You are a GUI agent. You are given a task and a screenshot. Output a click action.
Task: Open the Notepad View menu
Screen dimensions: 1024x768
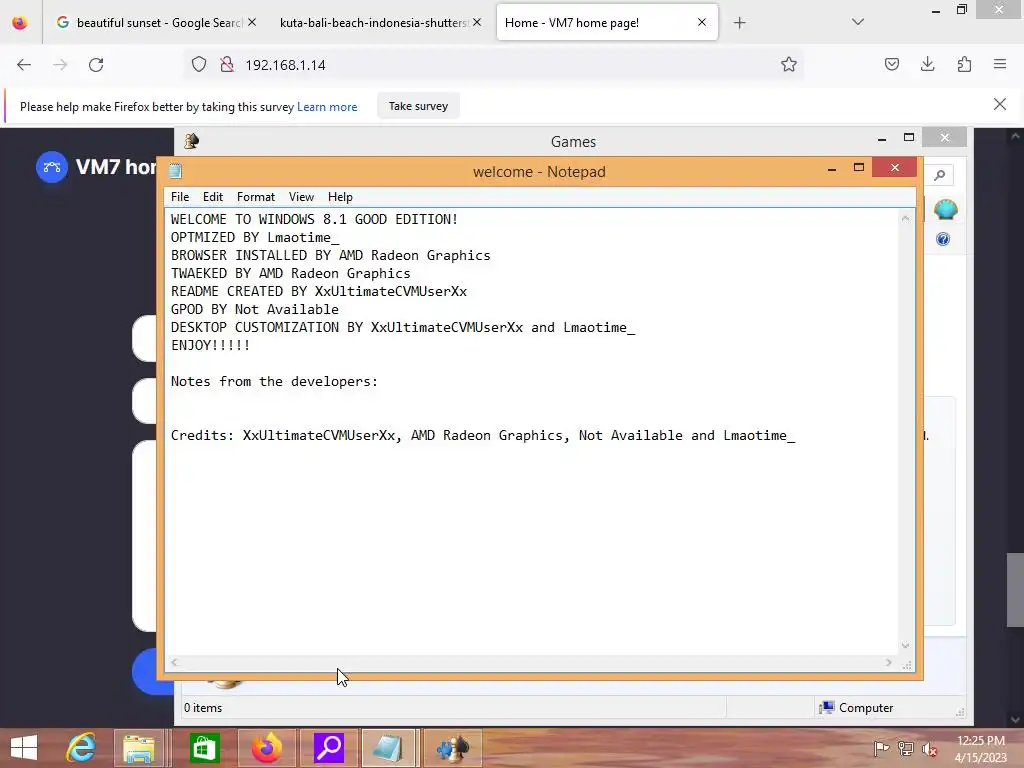pyautogui.click(x=301, y=197)
